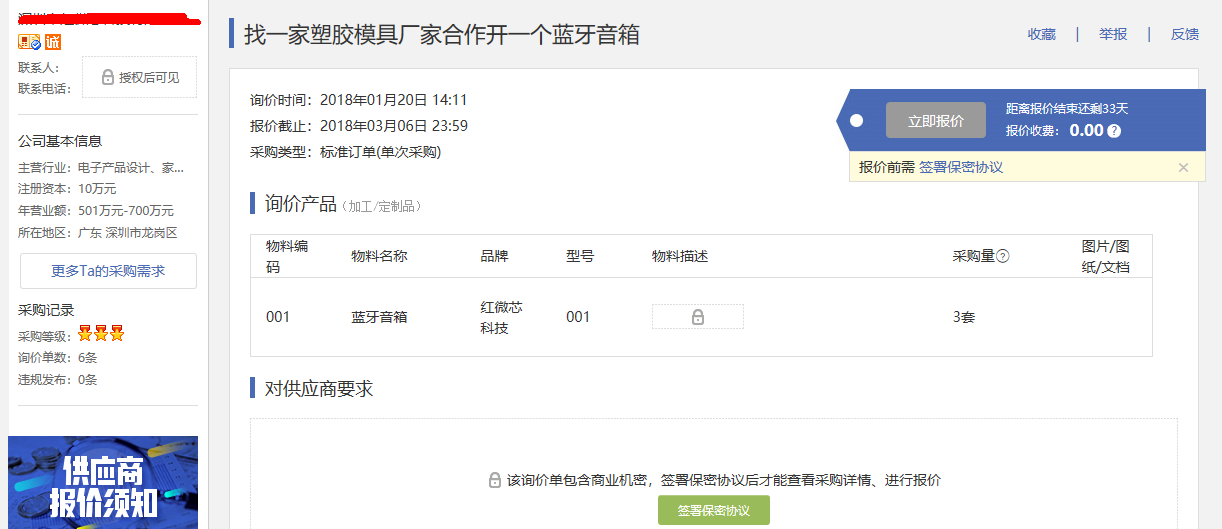Click 违规发布 0条 text
Viewport: 1222px width, 529px height.
[x=58, y=379]
